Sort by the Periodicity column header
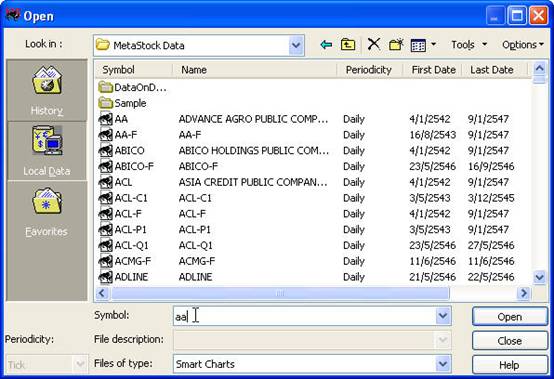This screenshot has width=554, height=379. point(370,70)
